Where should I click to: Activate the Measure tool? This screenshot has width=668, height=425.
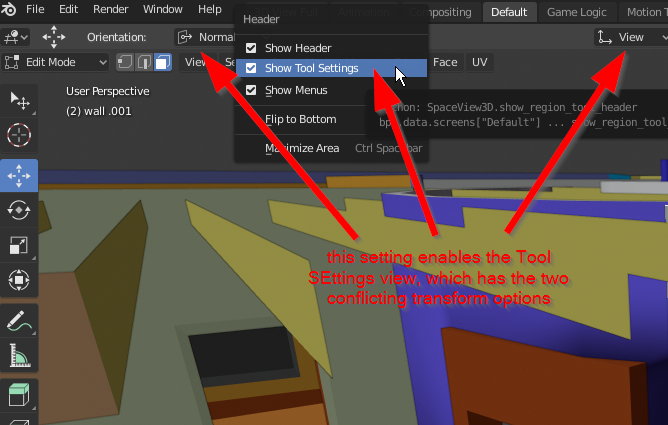(19, 356)
